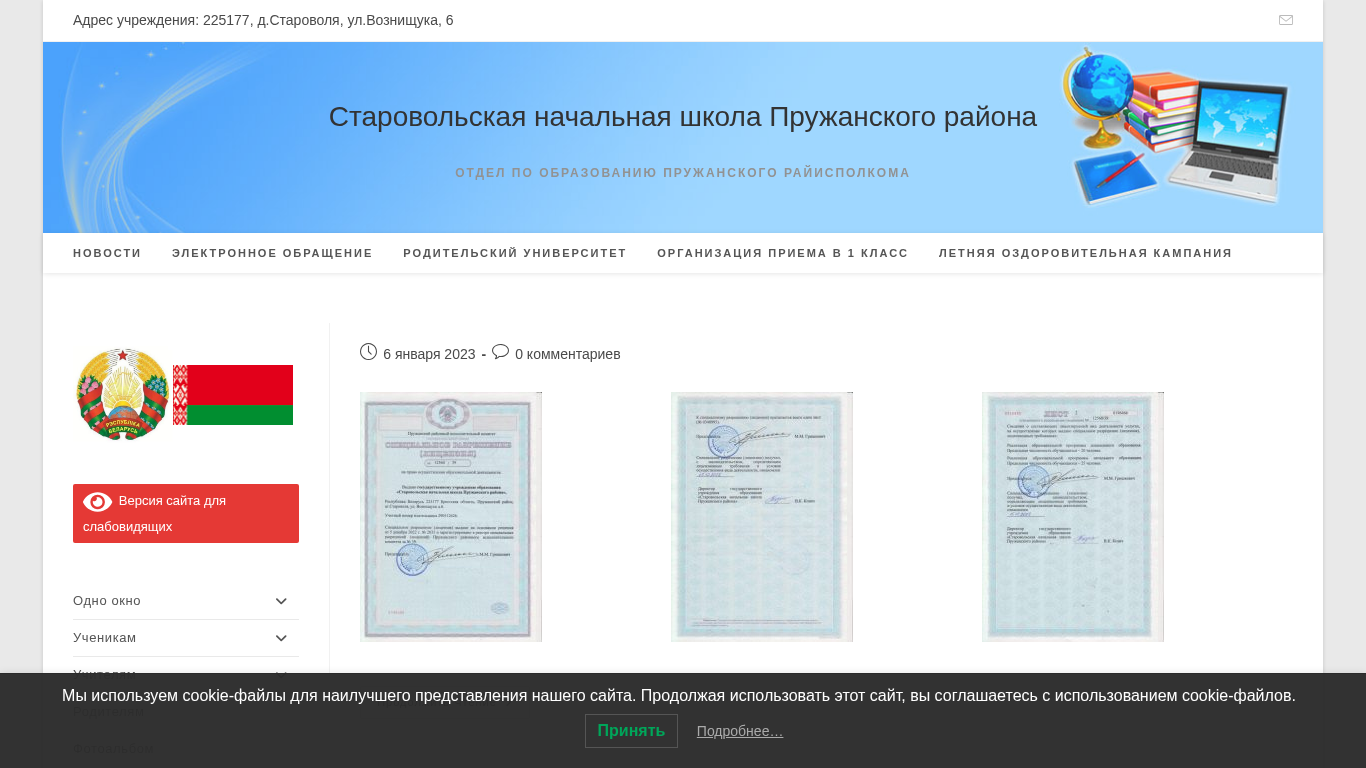The width and height of the screenshot is (1366, 768).
Task: Click the envelope email icon
Action: coord(1285,20)
